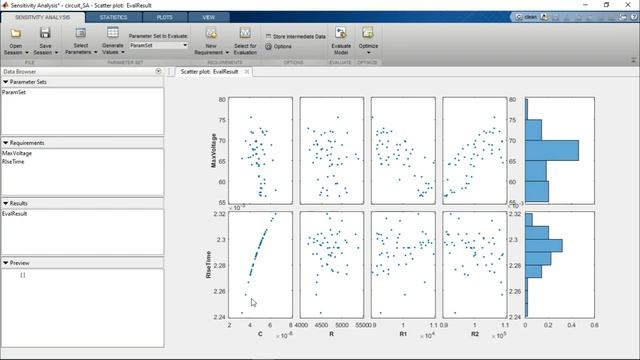640x360 pixels.
Task: Click the 'clean' quick access shortcut icon
Action: click(x=519, y=17)
